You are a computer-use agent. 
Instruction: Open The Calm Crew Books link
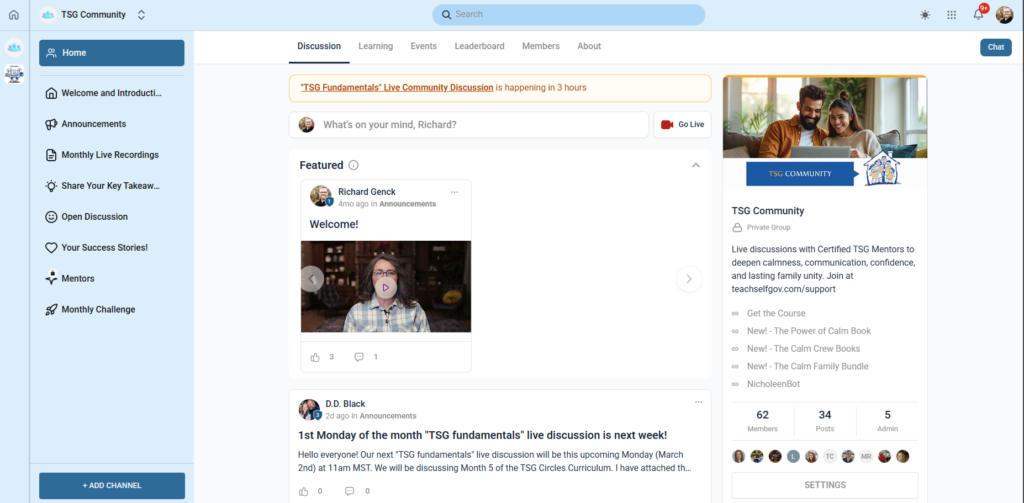coord(804,349)
